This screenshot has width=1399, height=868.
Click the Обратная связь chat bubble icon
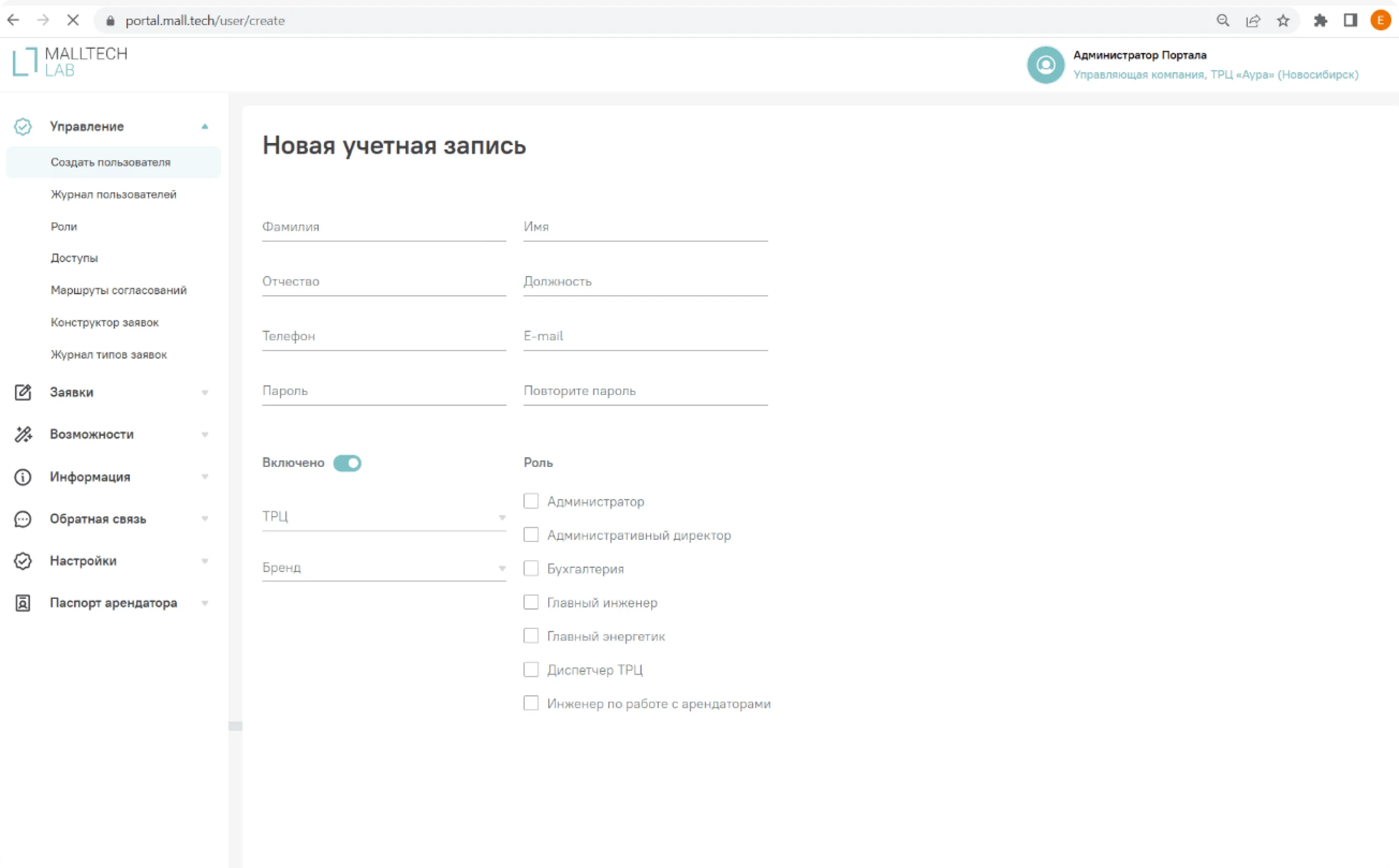click(23, 519)
